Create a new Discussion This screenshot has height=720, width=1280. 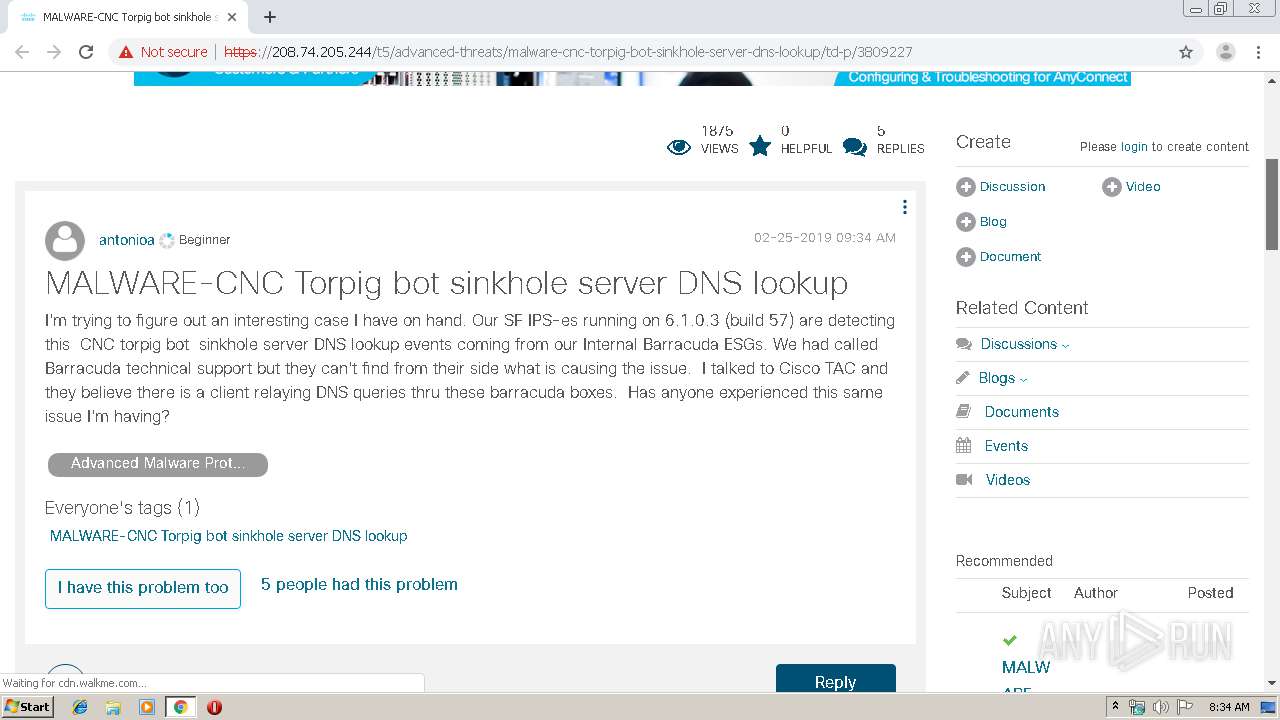pos(1012,187)
